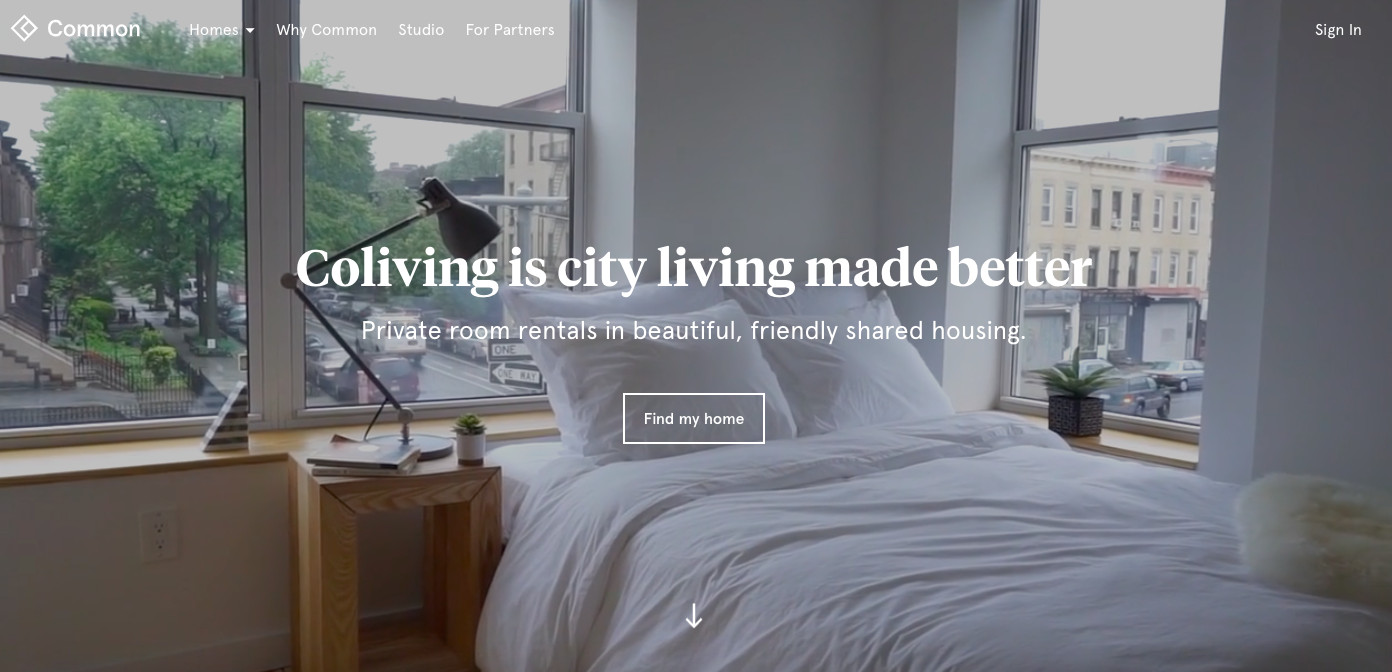Click the Private room rentals subheading
The height and width of the screenshot is (672, 1392).
point(694,331)
